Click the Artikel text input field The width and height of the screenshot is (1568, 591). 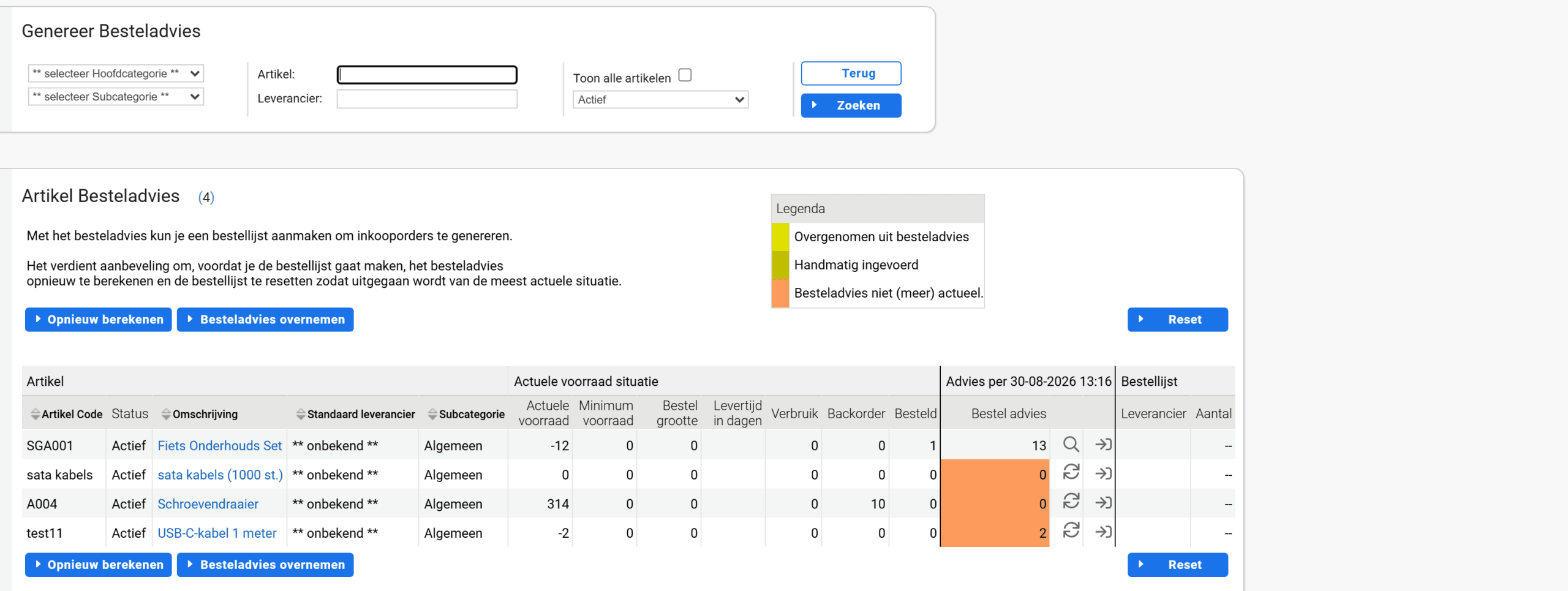coord(427,75)
